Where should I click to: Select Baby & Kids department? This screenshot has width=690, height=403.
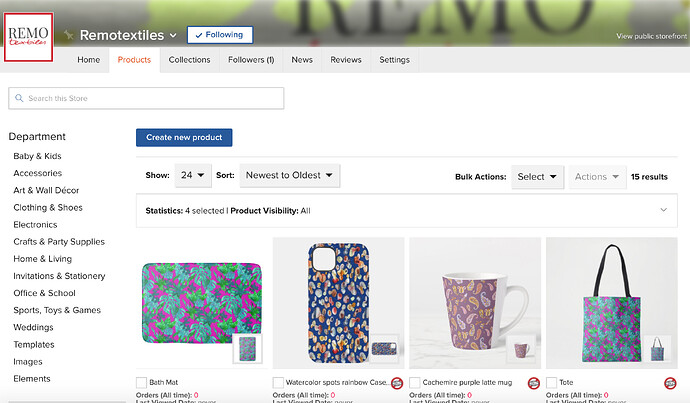[x=37, y=156]
